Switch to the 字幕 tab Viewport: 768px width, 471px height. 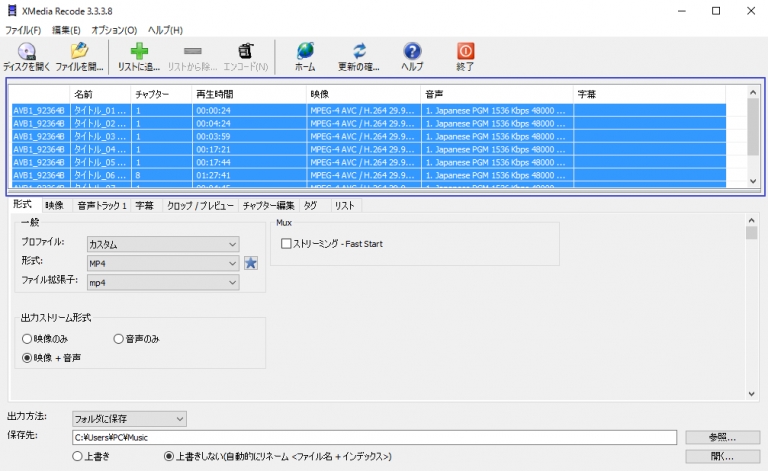tap(144, 206)
